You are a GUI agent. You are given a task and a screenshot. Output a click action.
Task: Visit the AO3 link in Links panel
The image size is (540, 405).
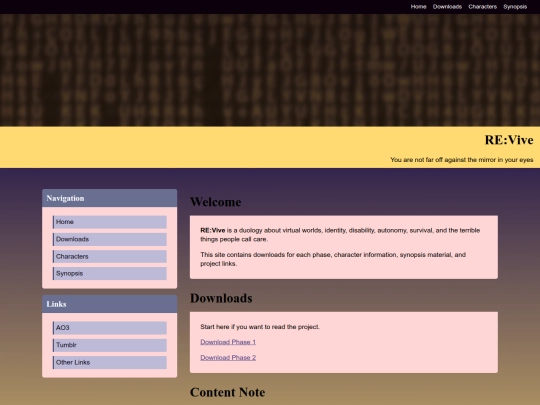pos(110,328)
